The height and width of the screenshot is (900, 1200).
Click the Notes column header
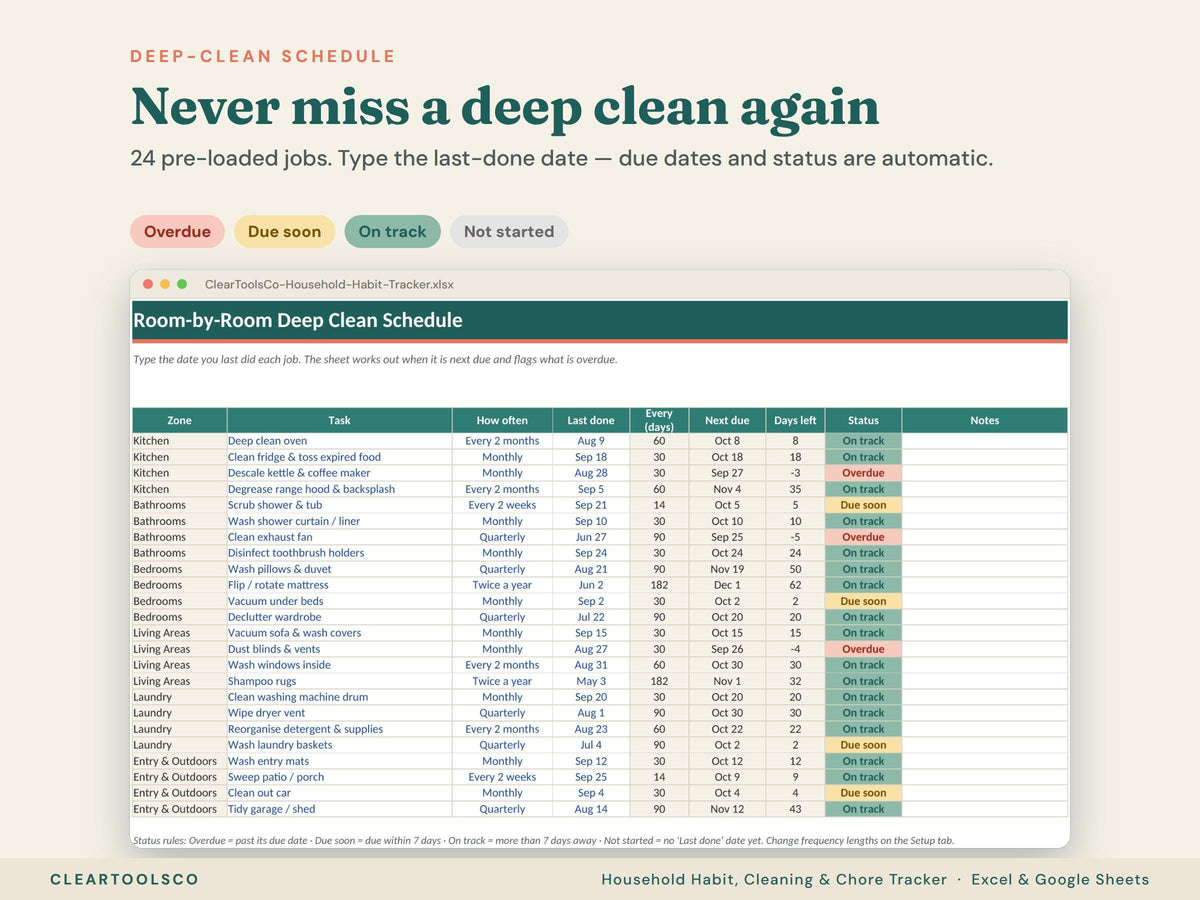click(985, 420)
